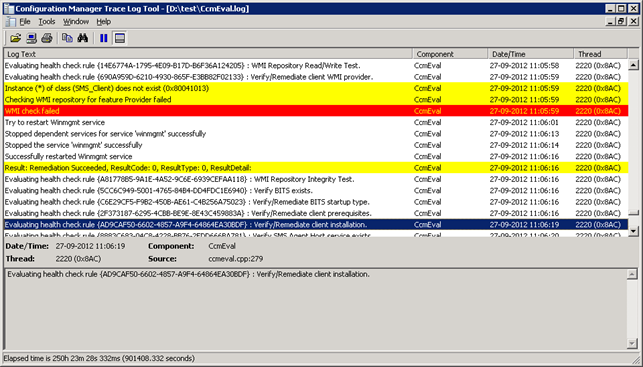
Task: Copy selected lines with the copy icon
Action: click(67, 38)
